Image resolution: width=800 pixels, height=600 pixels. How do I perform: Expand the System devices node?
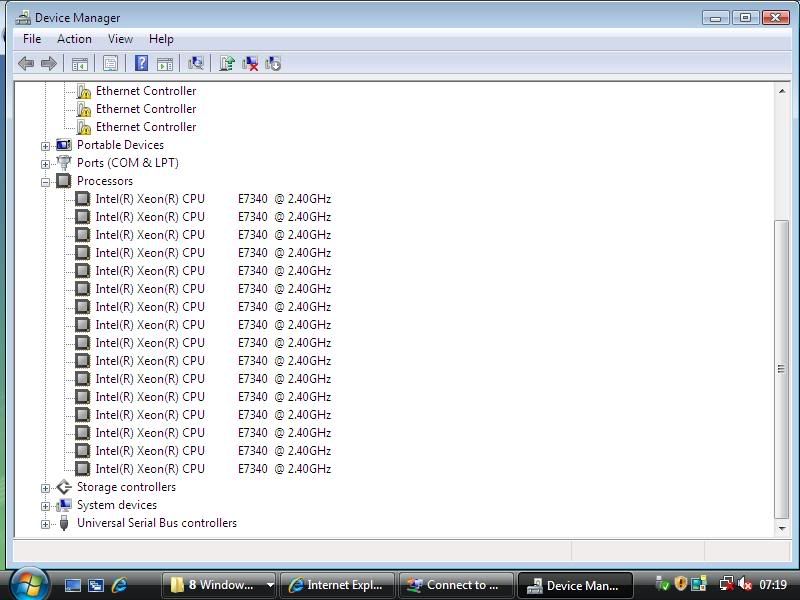[x=45, y=506]
